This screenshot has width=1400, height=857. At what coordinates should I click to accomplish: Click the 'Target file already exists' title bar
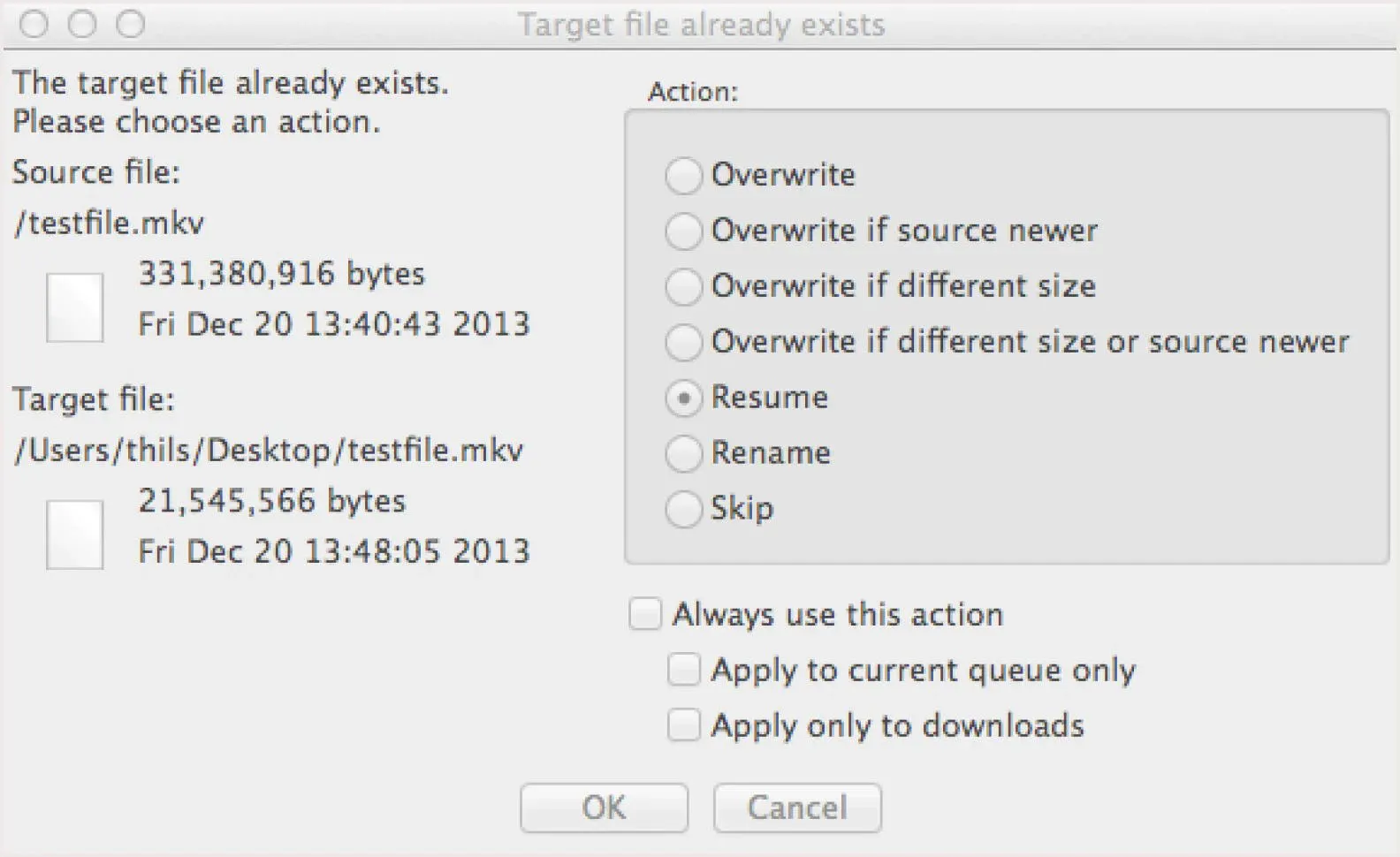pyautogui.click(x=701, y=25)
